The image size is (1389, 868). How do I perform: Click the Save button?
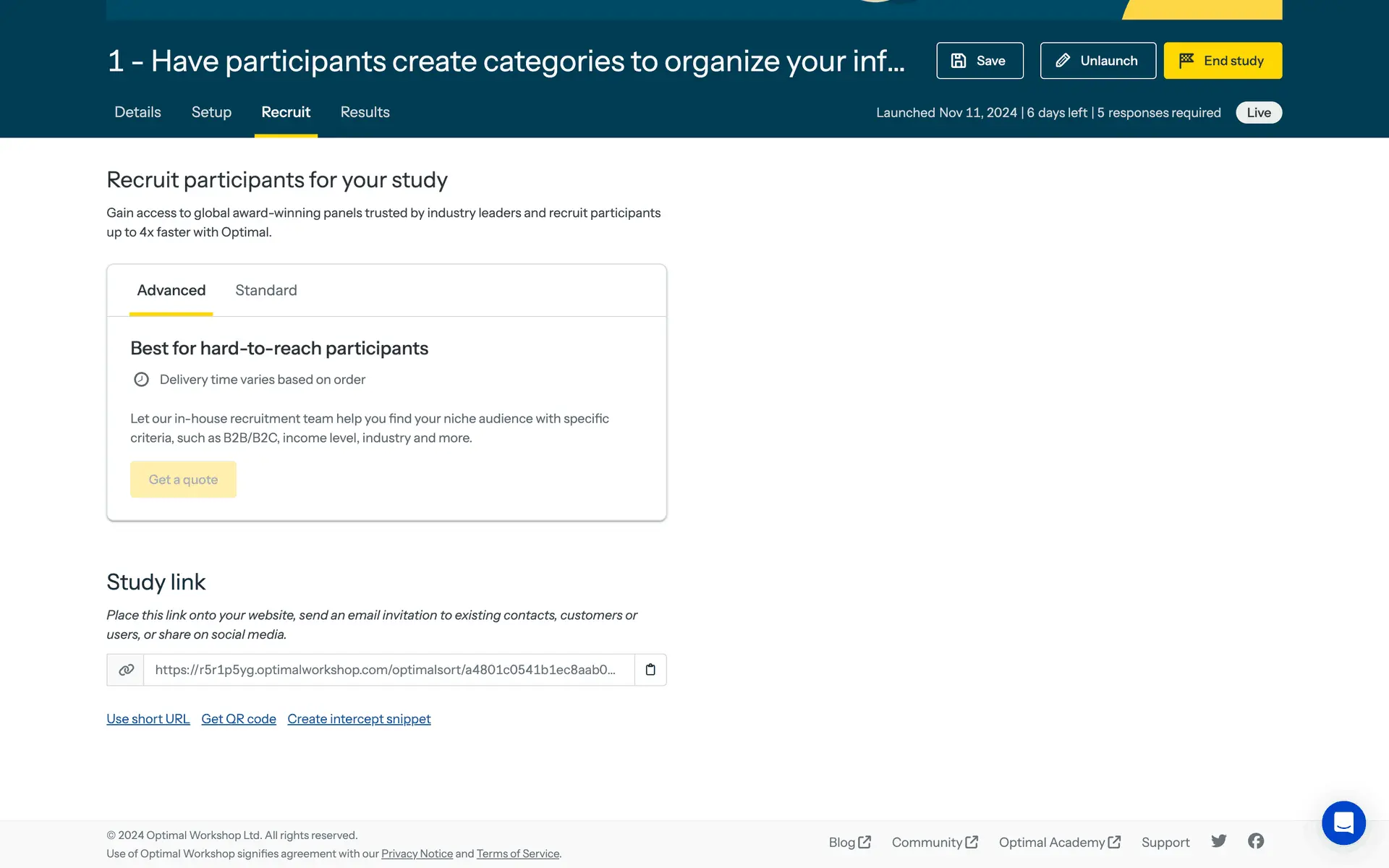[x=980, y=61]
